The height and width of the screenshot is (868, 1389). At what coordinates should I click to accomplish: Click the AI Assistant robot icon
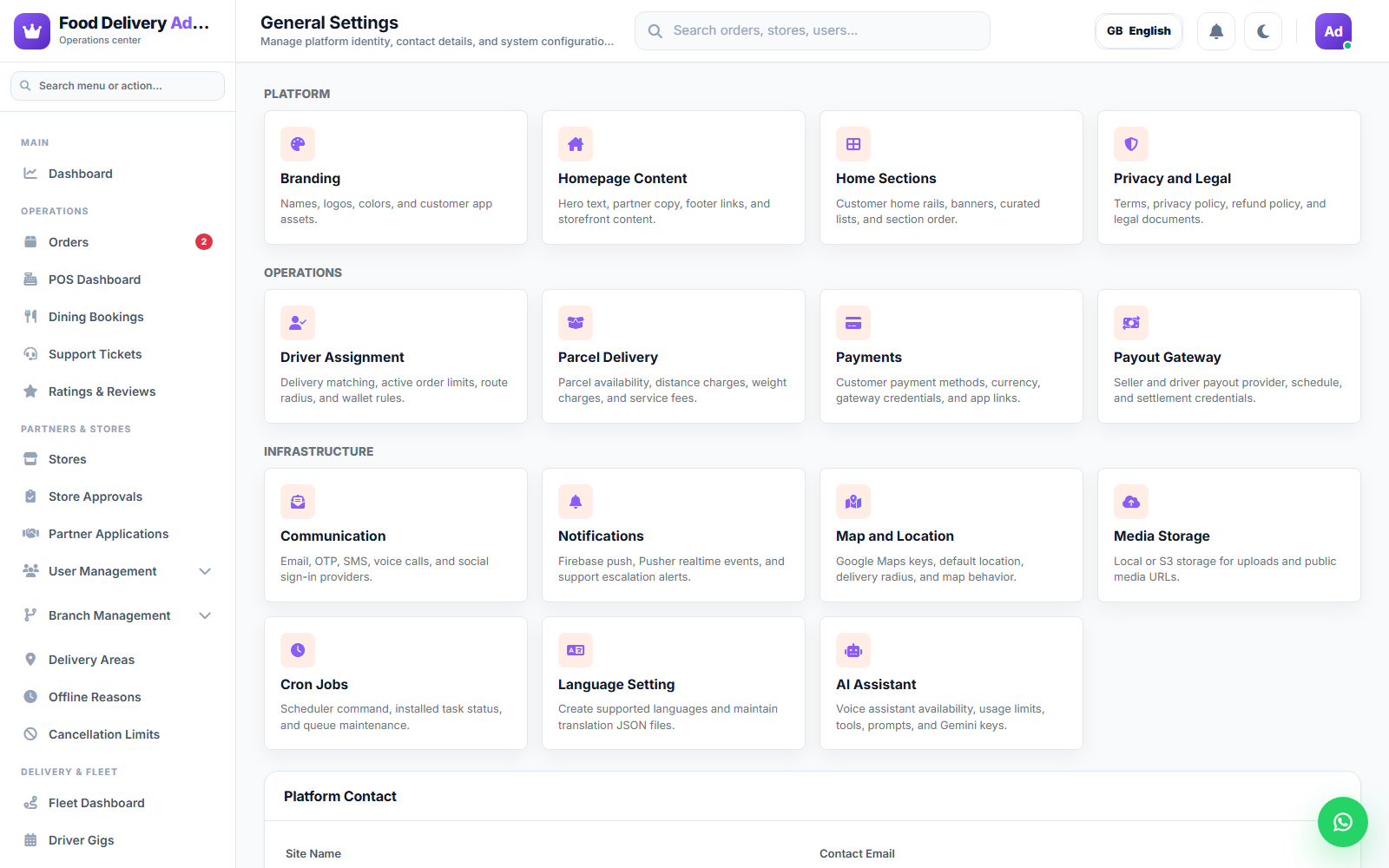pos(853,650)
